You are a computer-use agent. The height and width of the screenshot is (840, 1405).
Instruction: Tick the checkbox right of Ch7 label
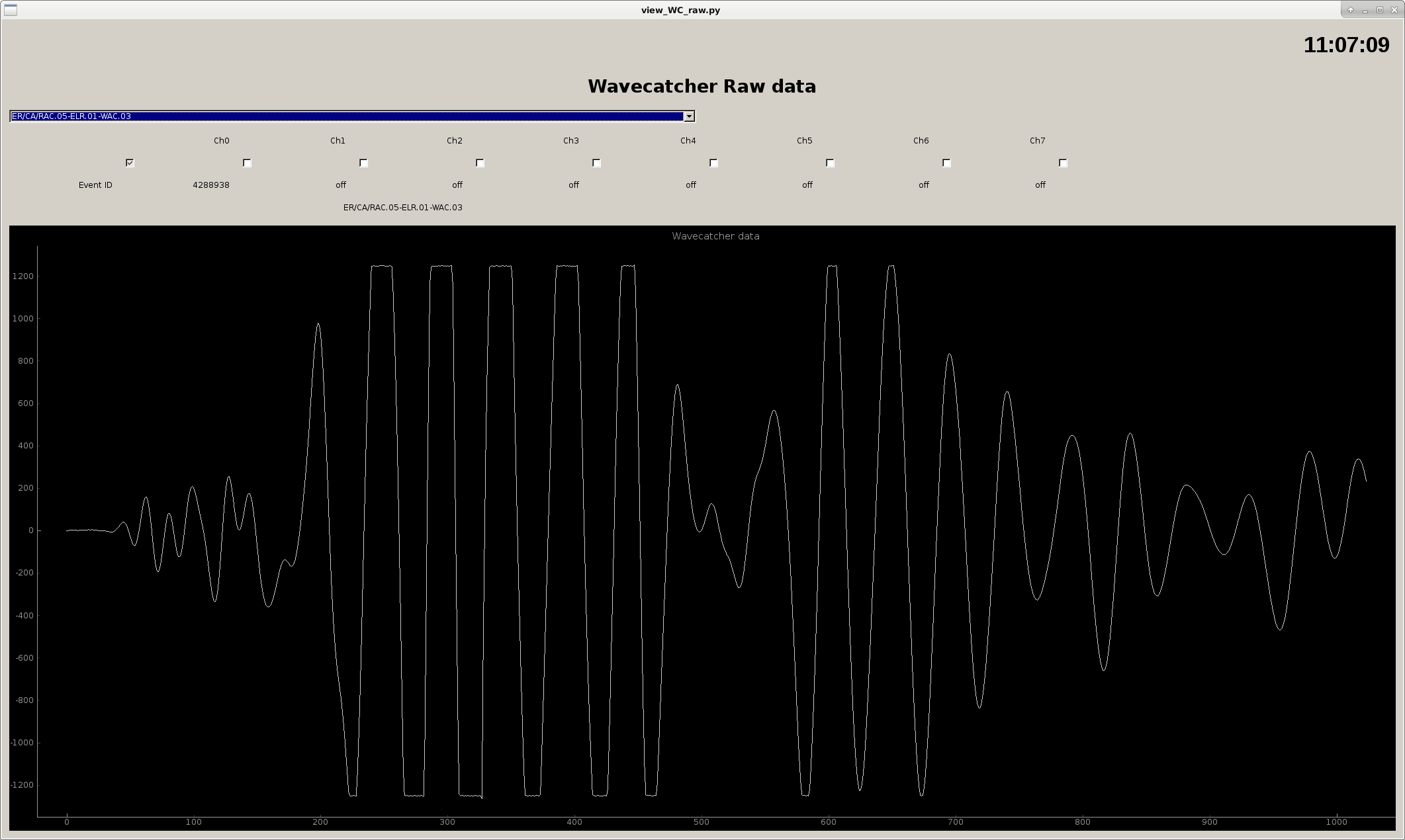coord(1063,163)
